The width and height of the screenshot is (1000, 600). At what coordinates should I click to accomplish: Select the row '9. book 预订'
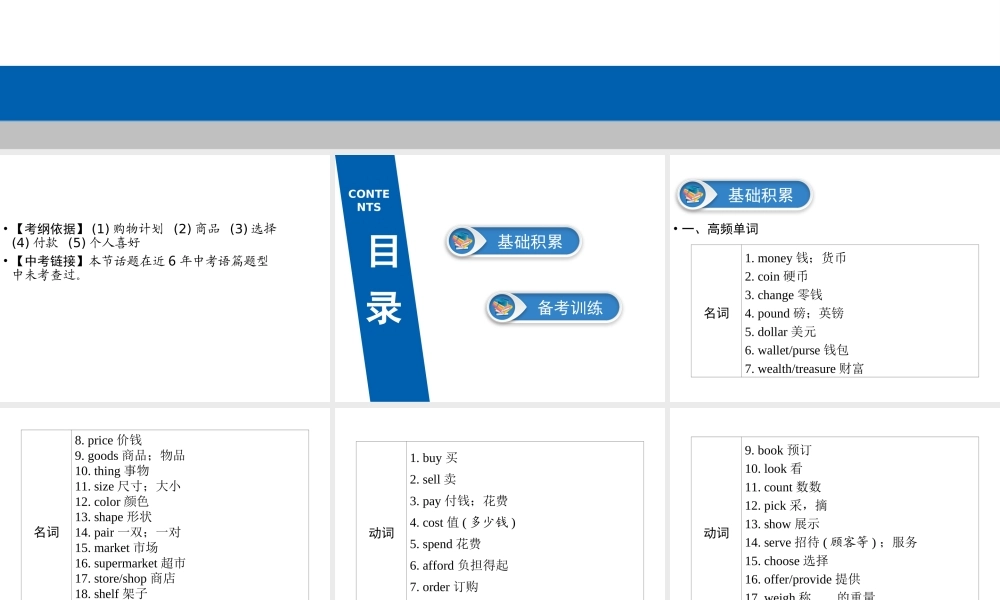(778, 450)
